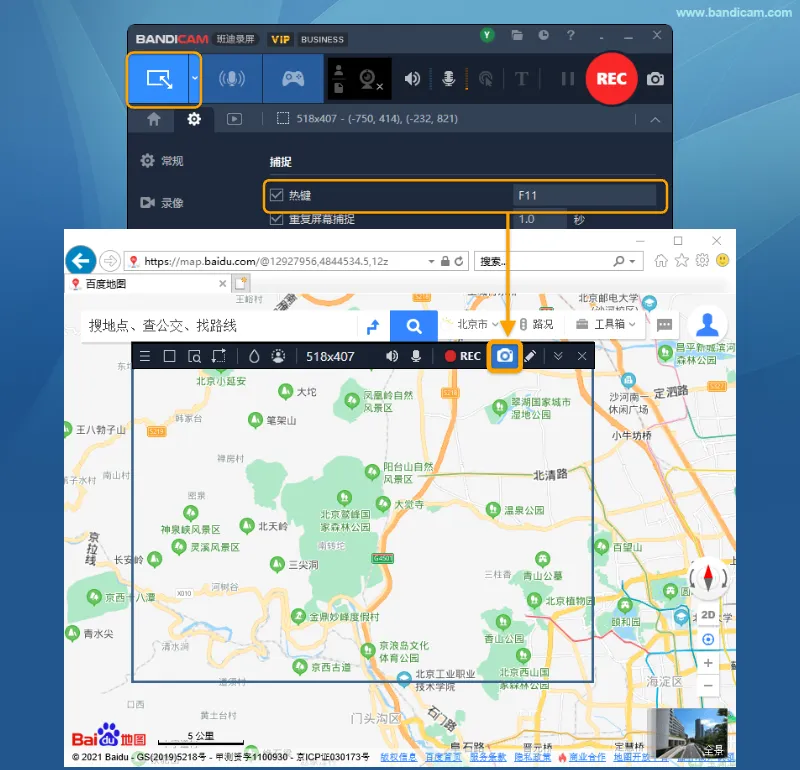Screen dimensions: 800x770
Task: Go back in the browser
Action: pos(81,261)
